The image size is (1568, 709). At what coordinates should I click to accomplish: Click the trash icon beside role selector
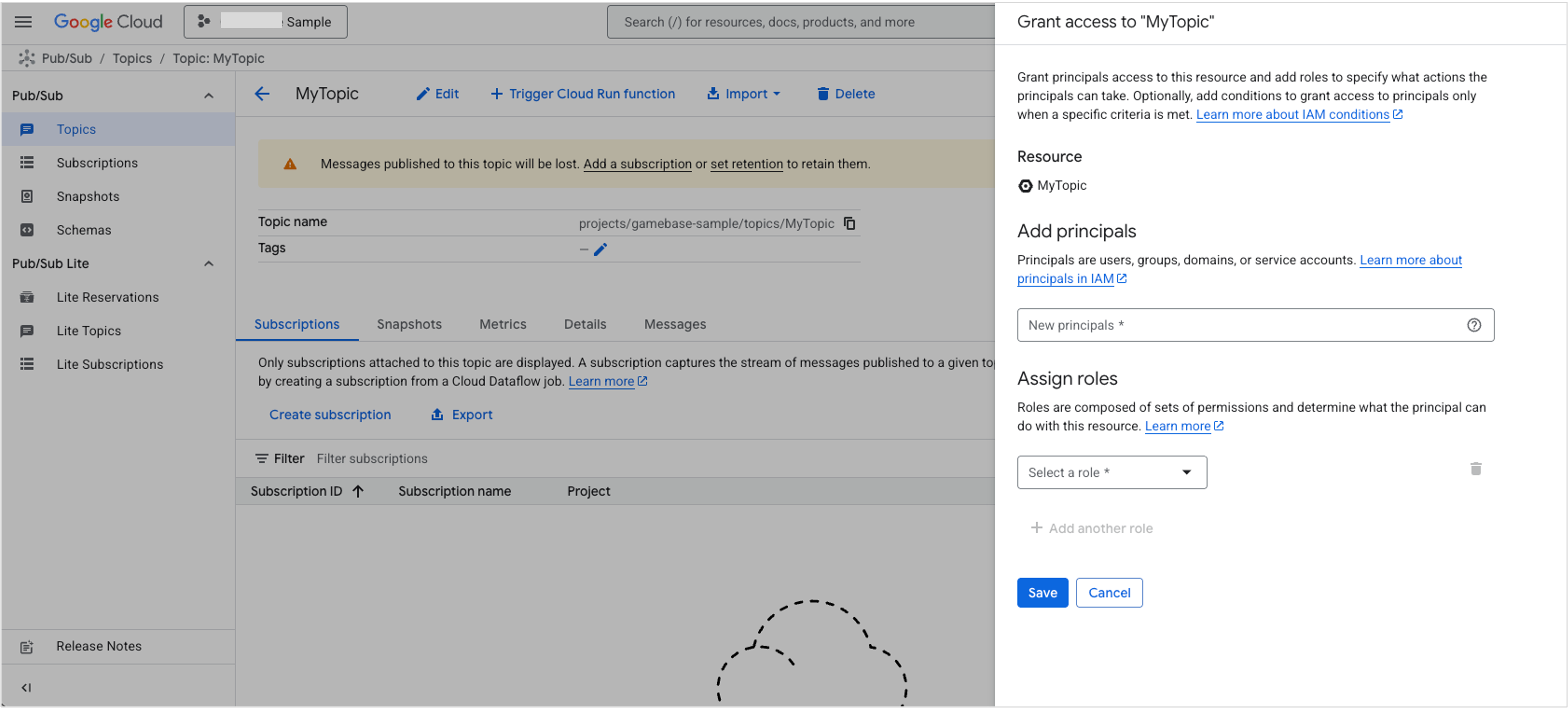click(x=1476, y=469)
